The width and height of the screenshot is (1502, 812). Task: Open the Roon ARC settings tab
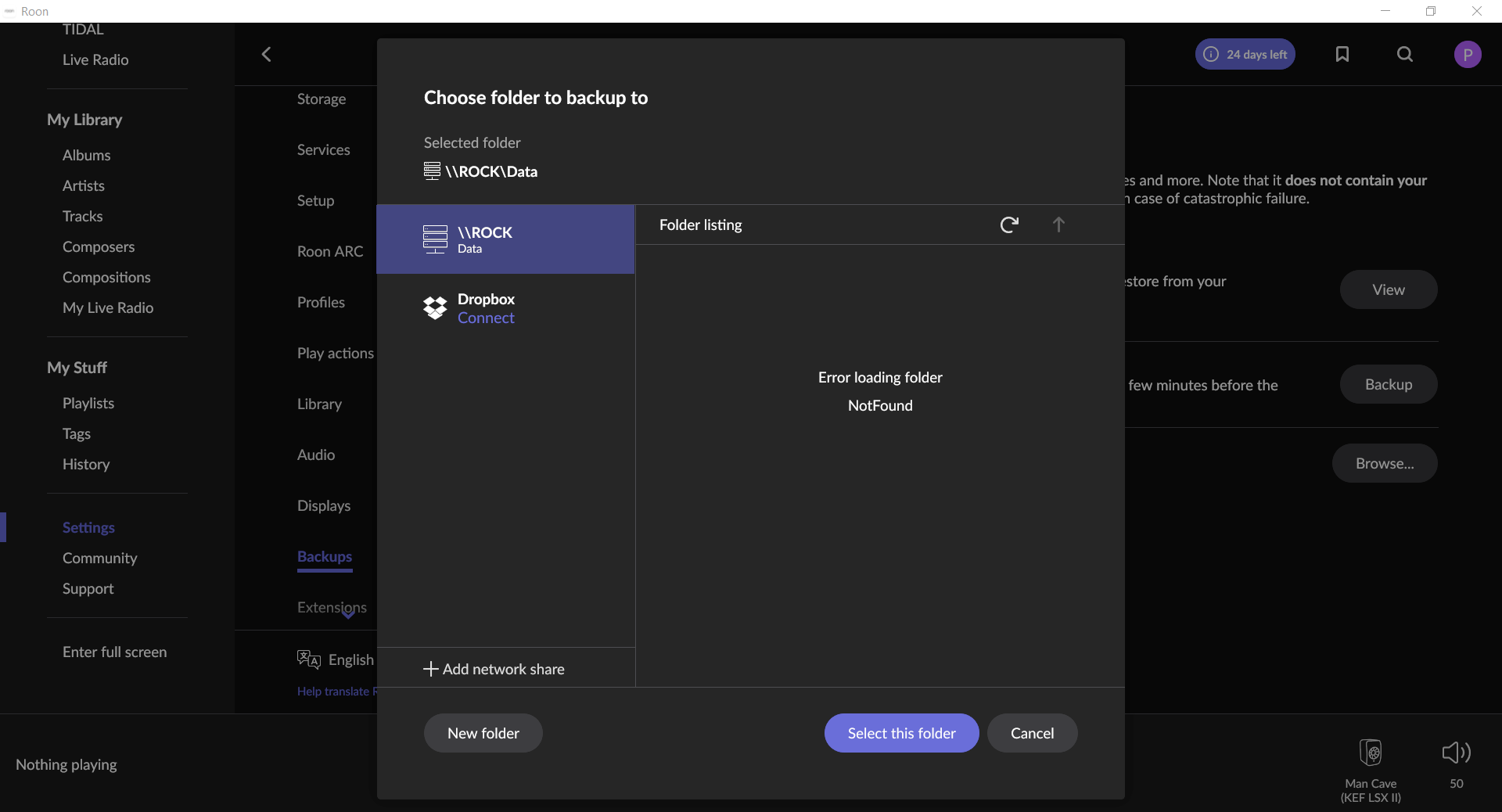[x=330, y=251]
